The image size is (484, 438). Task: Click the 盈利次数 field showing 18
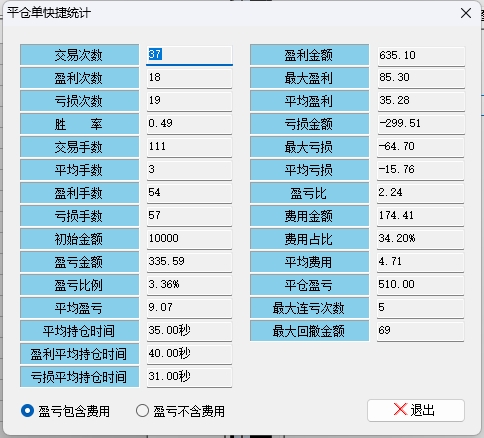189,78
